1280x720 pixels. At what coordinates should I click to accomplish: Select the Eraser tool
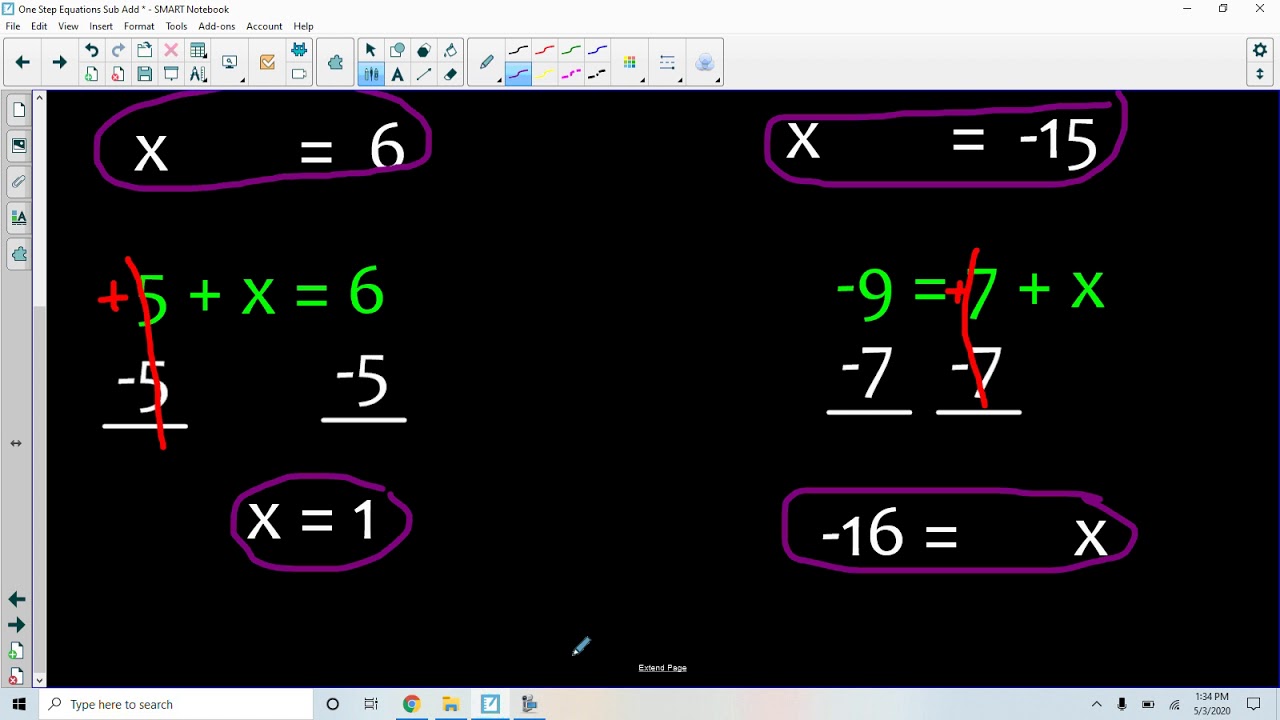[x=451, y=74]
